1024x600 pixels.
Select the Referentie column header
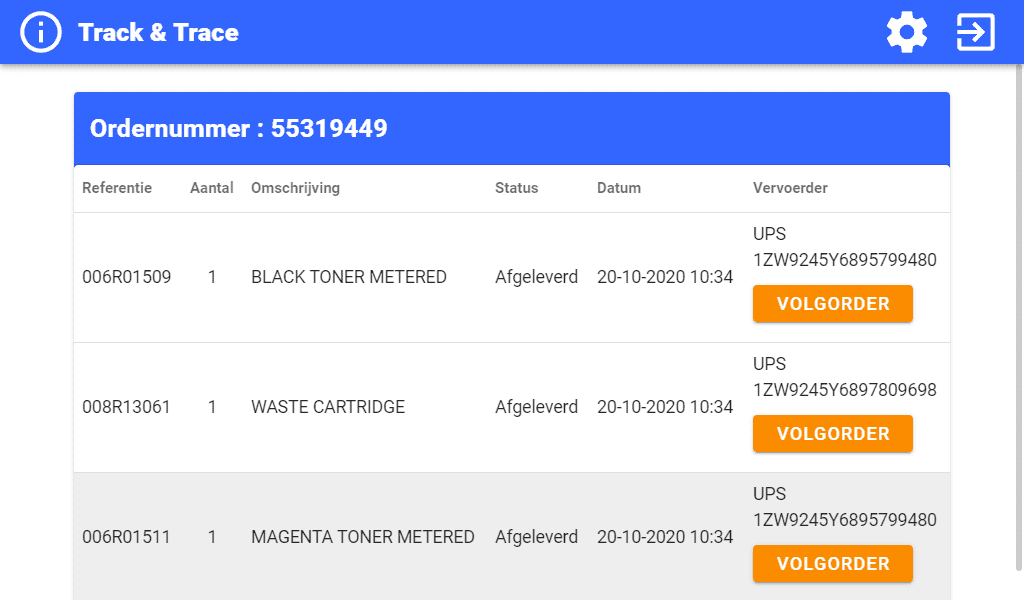coord(117,188)
